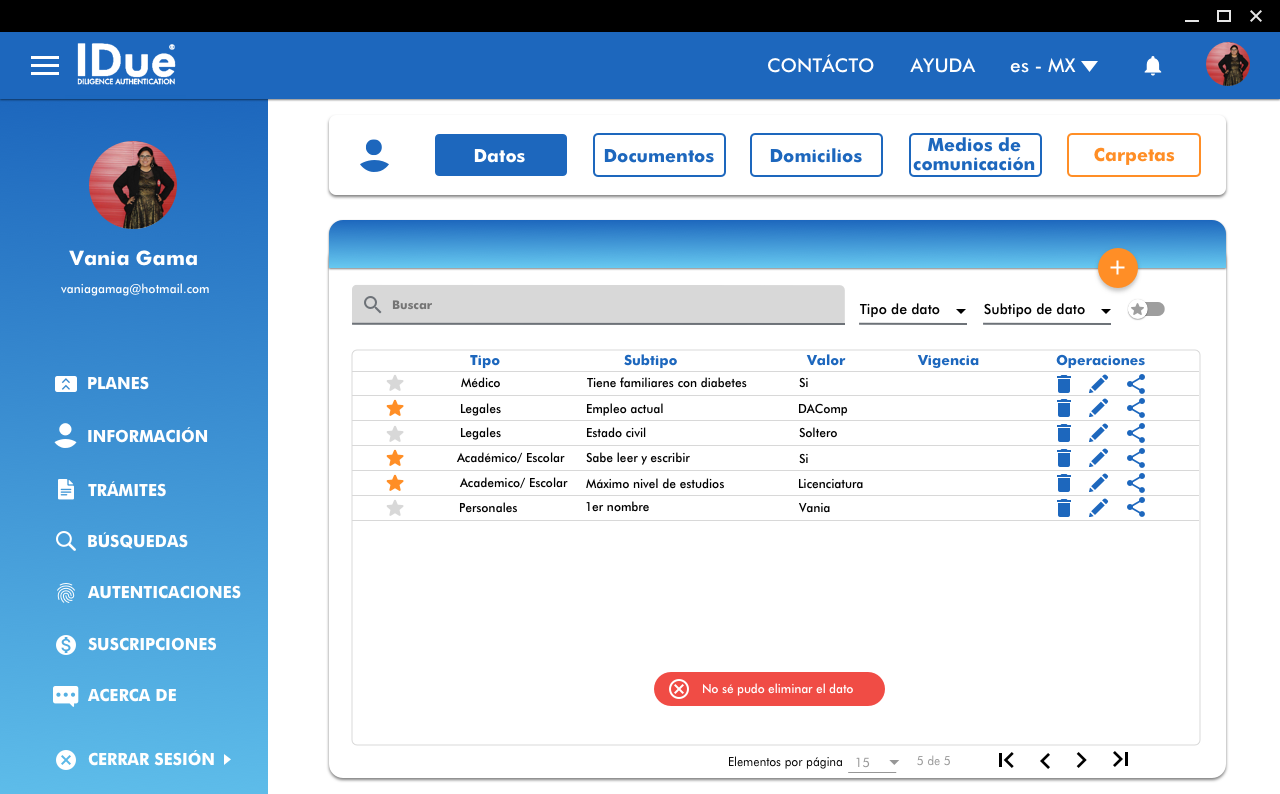Switch to the Documentos tab
Screen dimensions: 1280x794
tap(659, 156)
